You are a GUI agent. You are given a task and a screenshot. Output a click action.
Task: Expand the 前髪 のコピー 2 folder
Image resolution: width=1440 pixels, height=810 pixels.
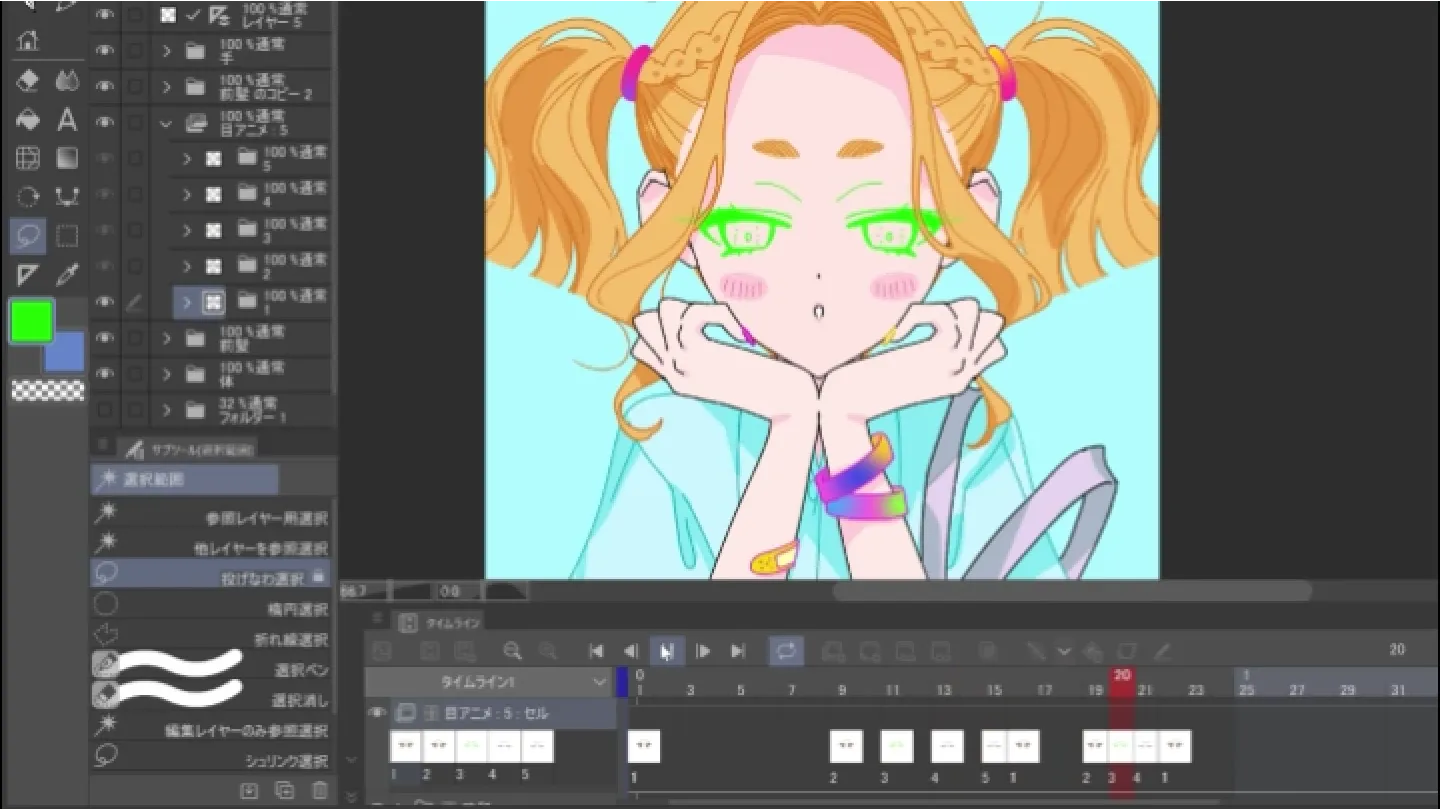click(x=167, y=87)
